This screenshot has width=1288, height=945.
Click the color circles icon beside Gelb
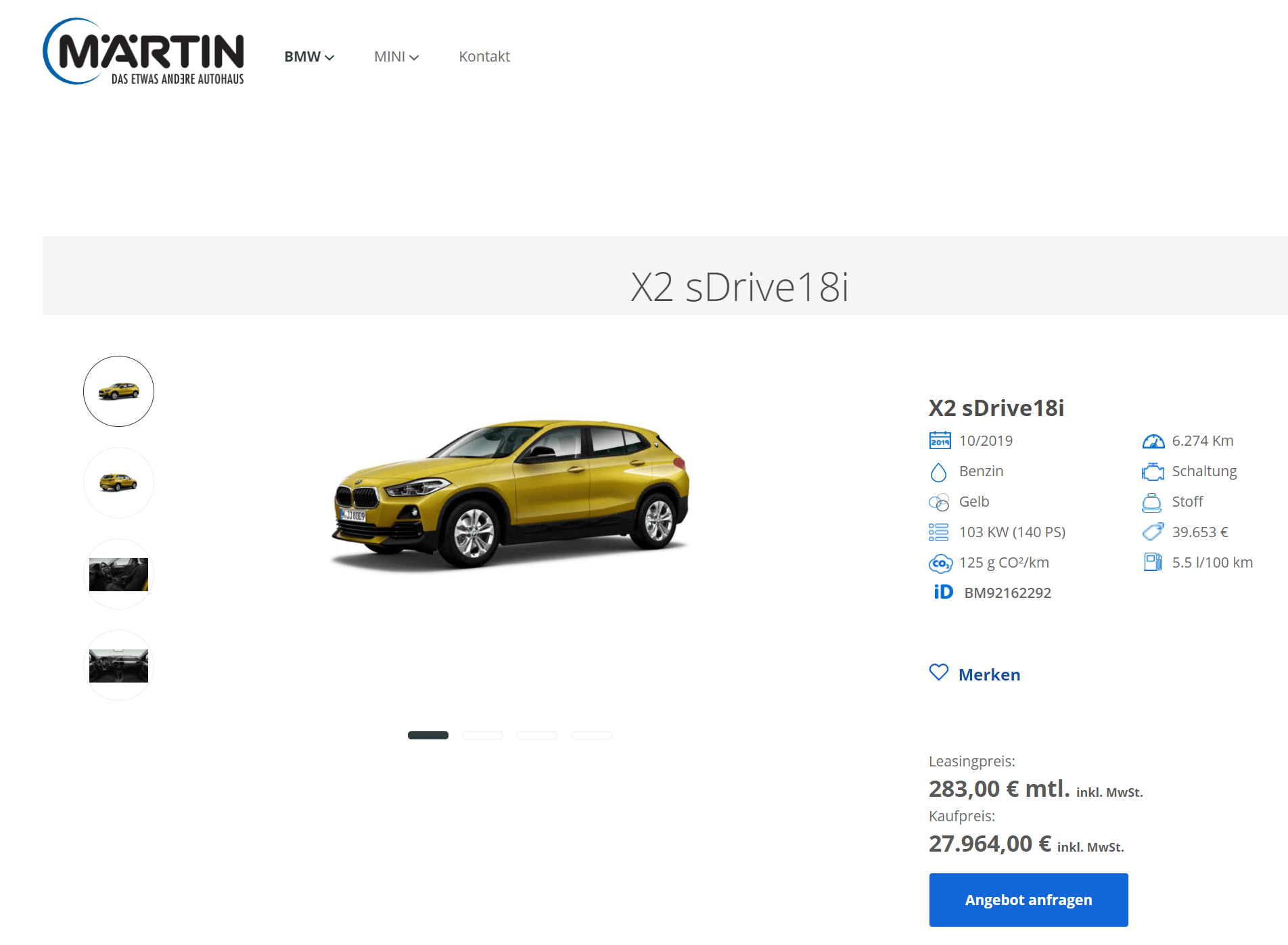939,502
